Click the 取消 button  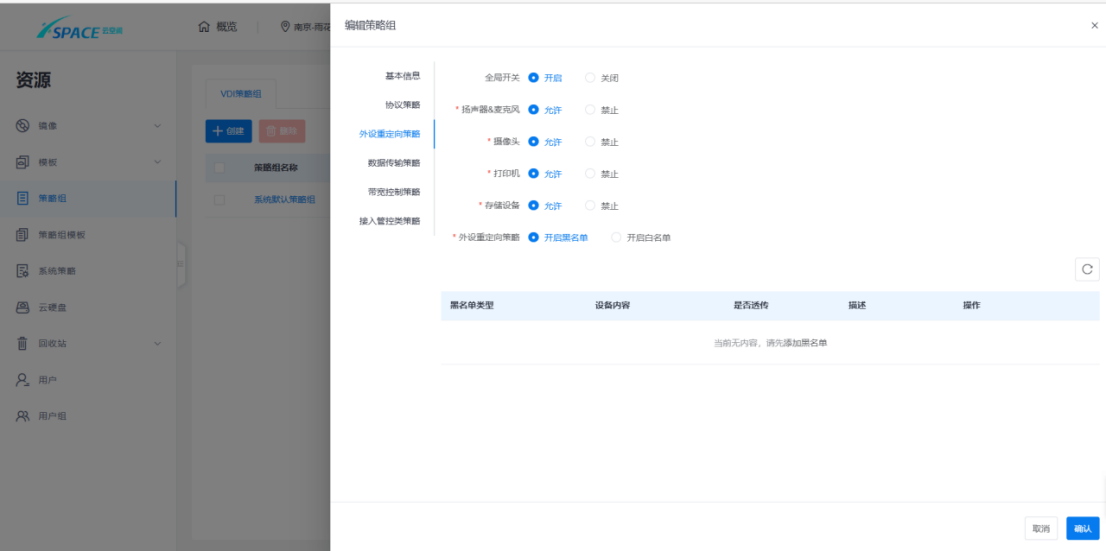(x=1041, y=528)
